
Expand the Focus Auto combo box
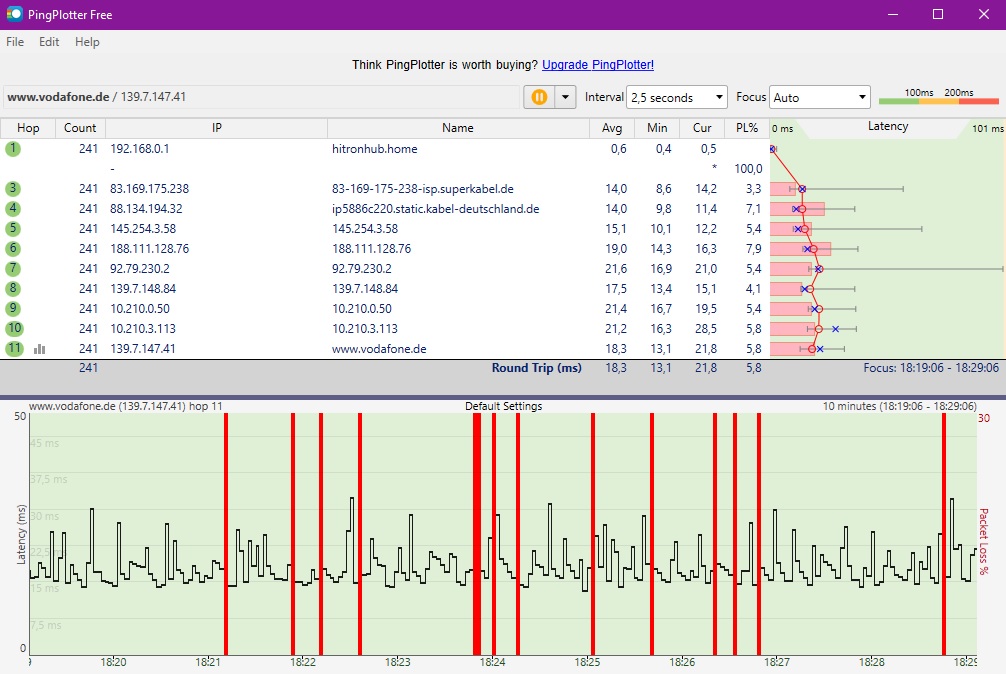[x=820, y=98]
